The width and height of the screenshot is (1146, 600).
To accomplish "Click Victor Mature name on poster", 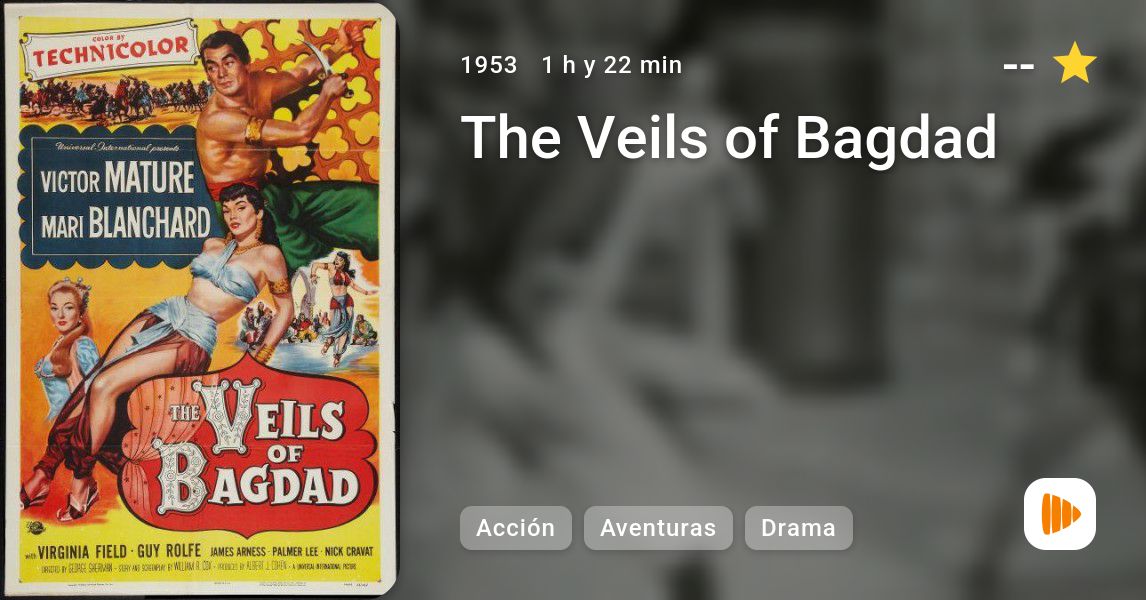I will point(118,178).
